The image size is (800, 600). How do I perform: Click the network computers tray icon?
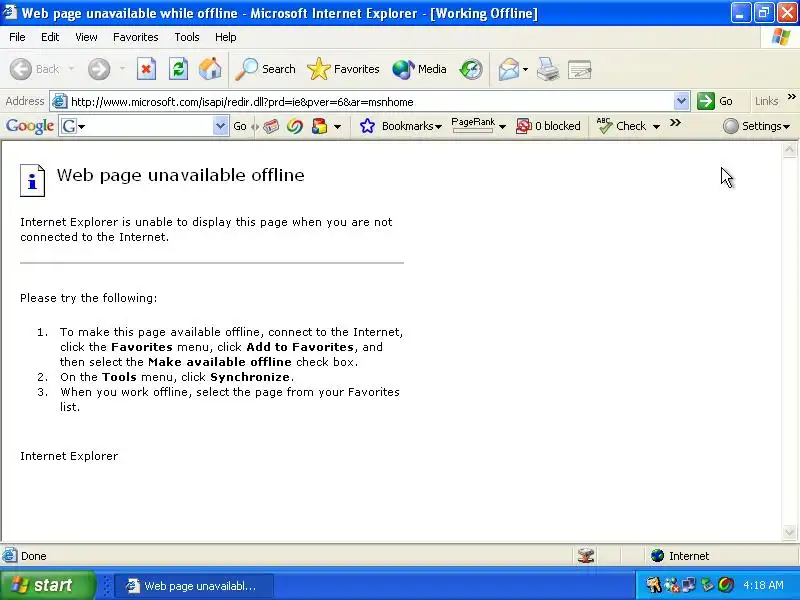(689, 585)
